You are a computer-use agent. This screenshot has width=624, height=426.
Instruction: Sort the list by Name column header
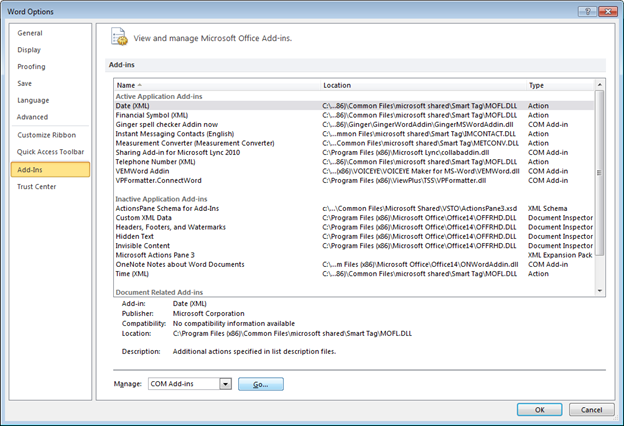point(126,86)
